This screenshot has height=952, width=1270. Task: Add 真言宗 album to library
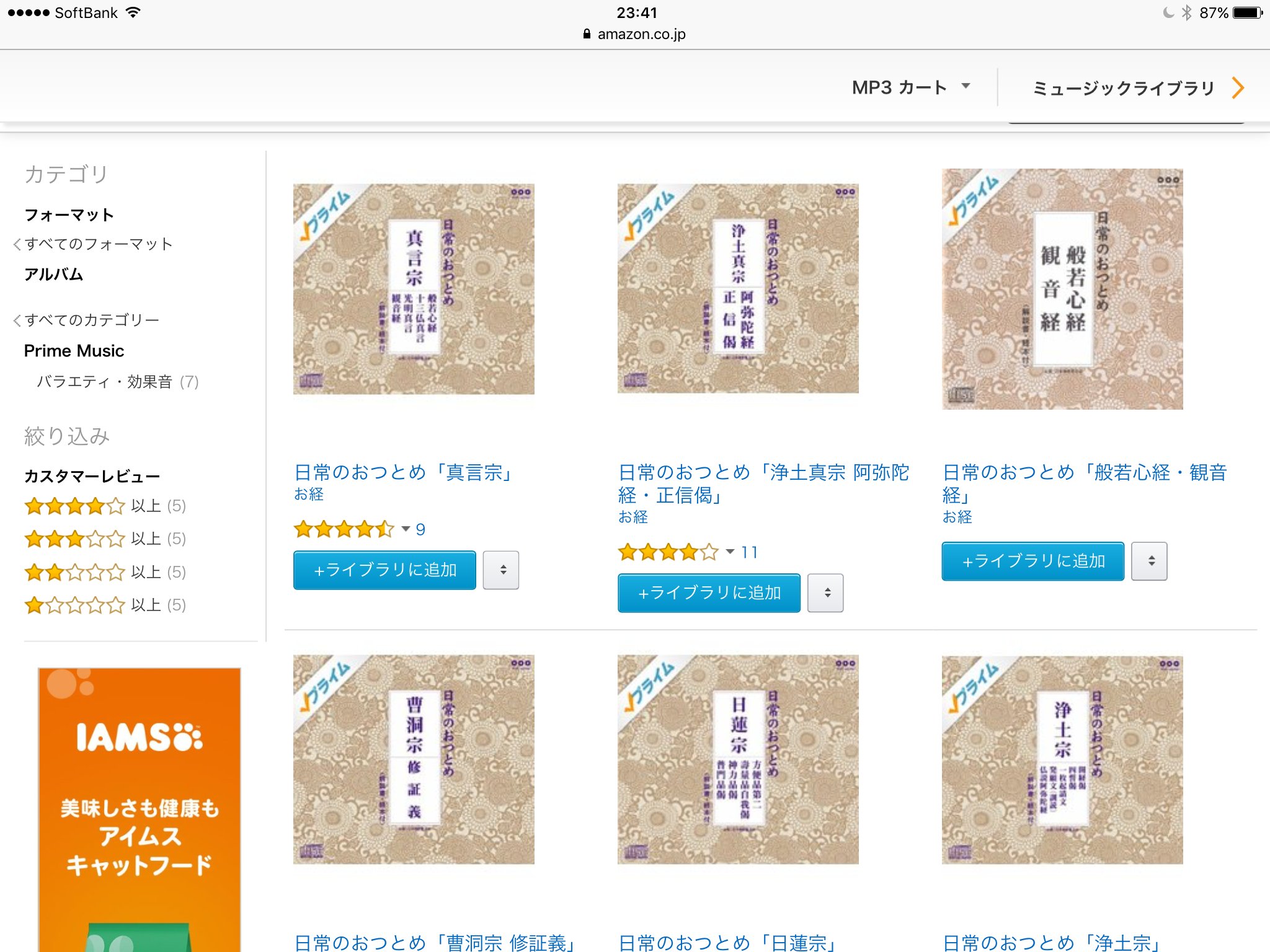tap(384, 570)
